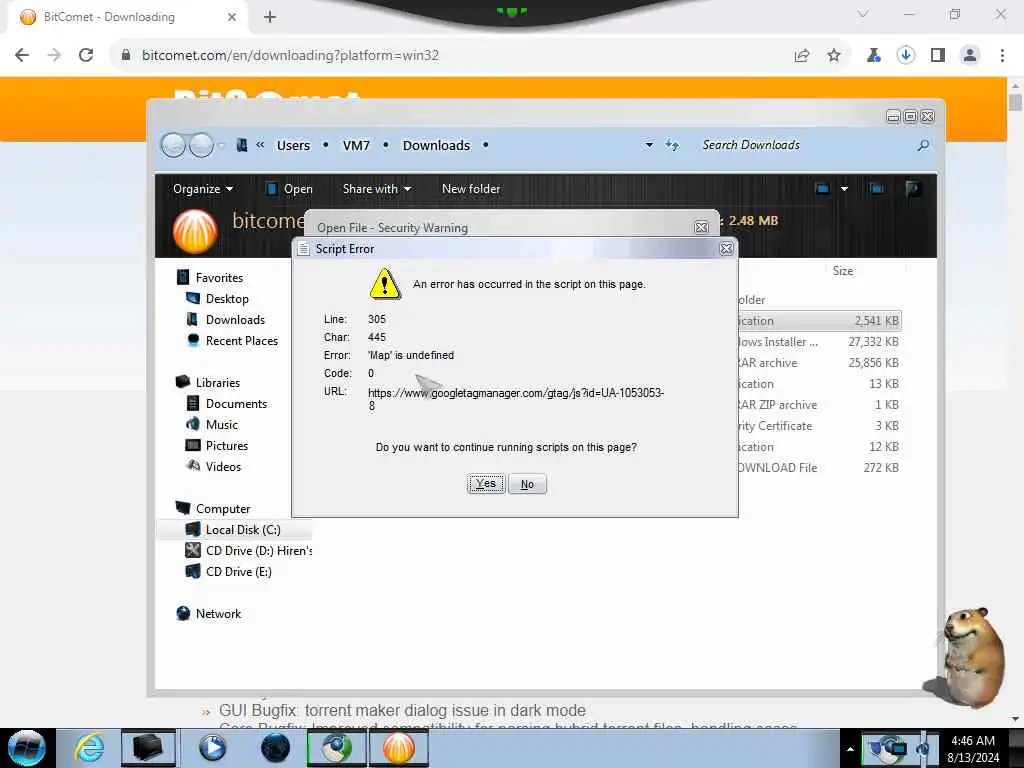1024x768 pixels.
Task: Click VM7 in the address breadcrumb
Action: [356, 145]
